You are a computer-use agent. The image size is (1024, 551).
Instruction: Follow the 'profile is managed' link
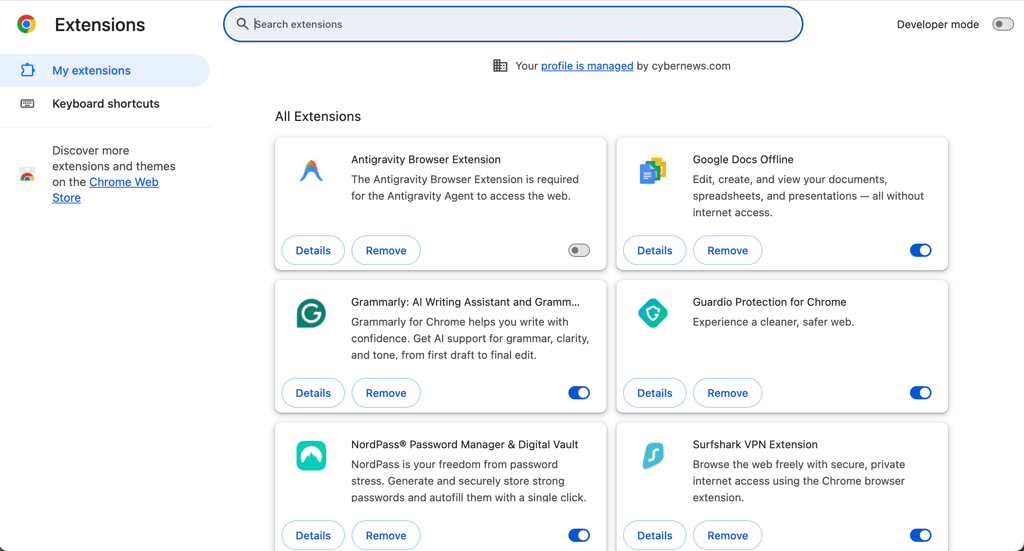(x=587, y=66)
